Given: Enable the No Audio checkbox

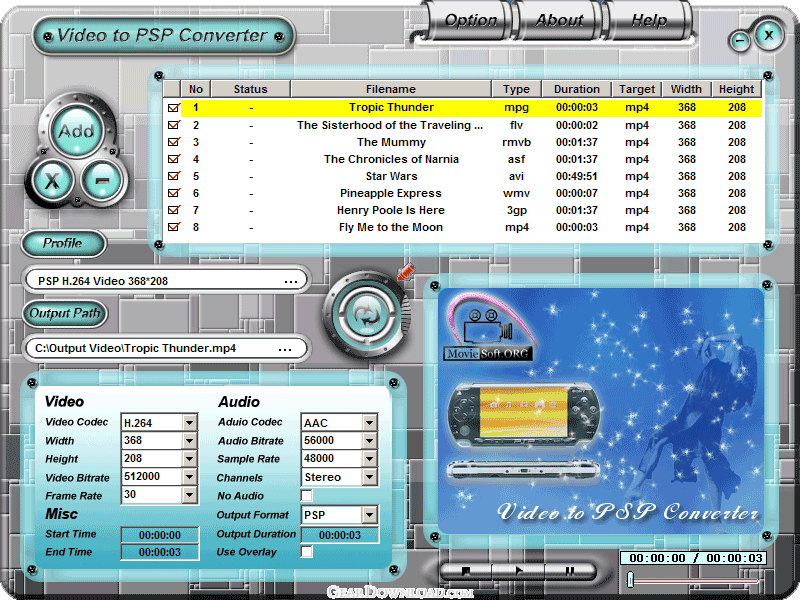Looking at the screenshot, I should pyautogui.click(x=307, y=495).
